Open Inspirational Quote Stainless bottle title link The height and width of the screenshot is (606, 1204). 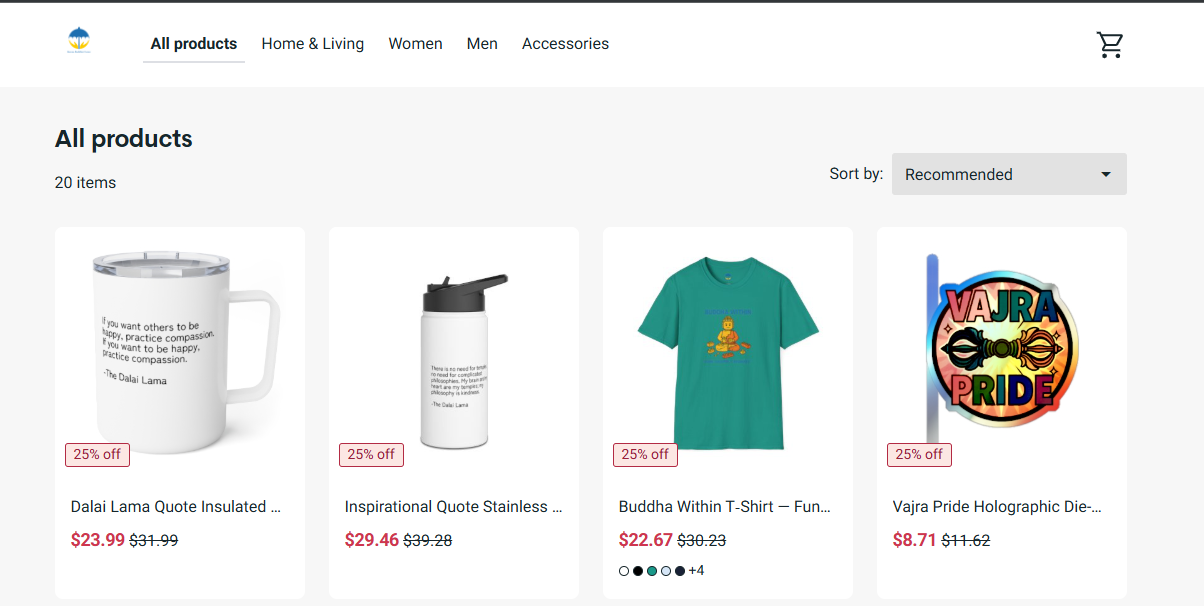pos(454,507)
